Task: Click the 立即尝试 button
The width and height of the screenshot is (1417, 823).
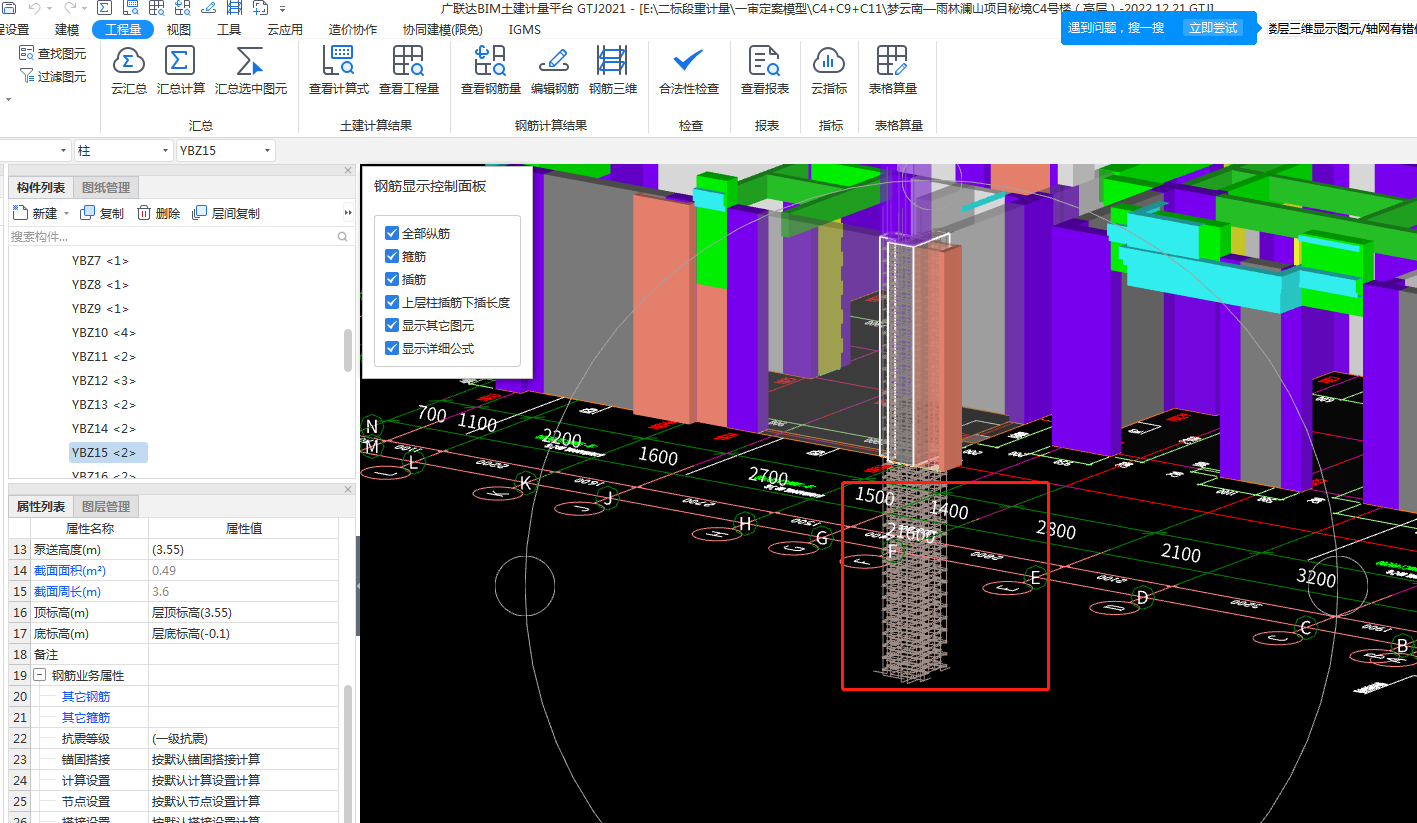Action: pos(1212,28)
